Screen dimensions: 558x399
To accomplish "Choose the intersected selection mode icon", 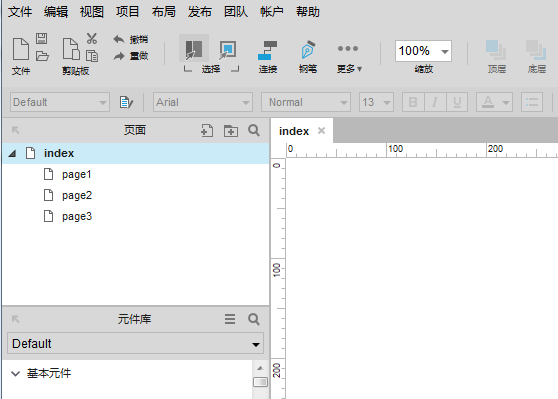I will click(x=194, y=49).
